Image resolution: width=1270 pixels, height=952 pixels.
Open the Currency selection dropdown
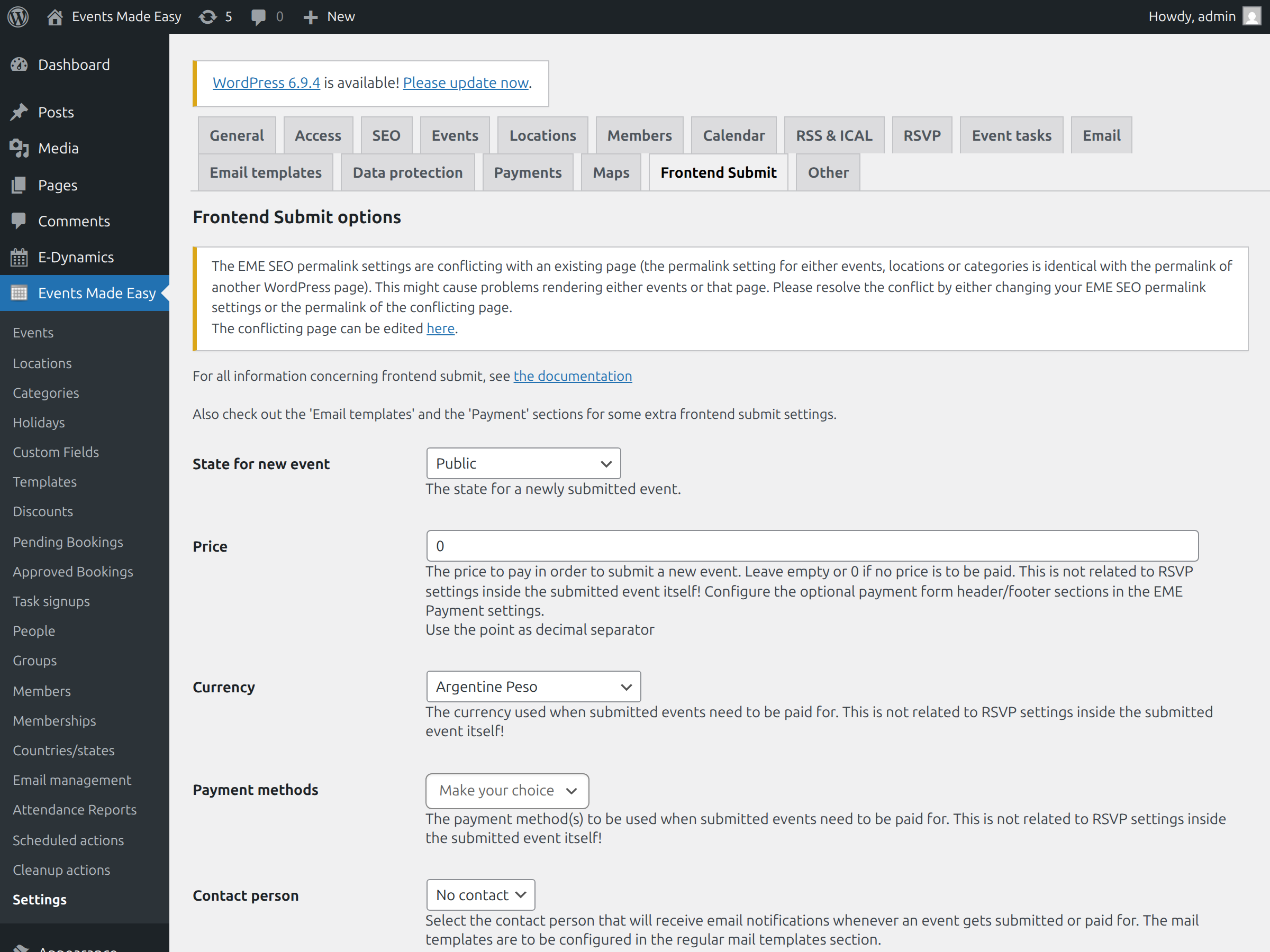point(533,686)
